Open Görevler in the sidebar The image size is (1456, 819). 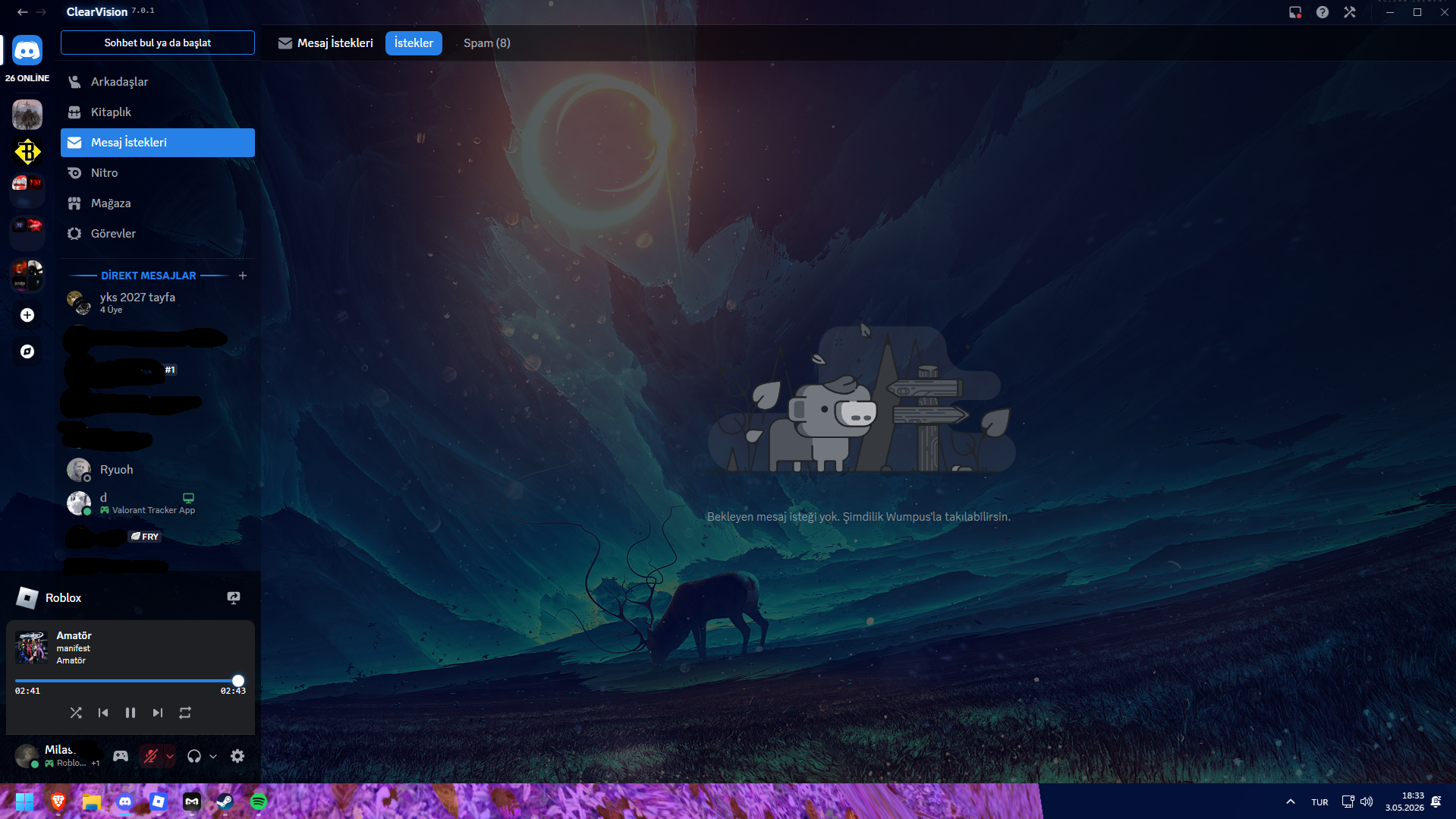(x=158, y=234)
